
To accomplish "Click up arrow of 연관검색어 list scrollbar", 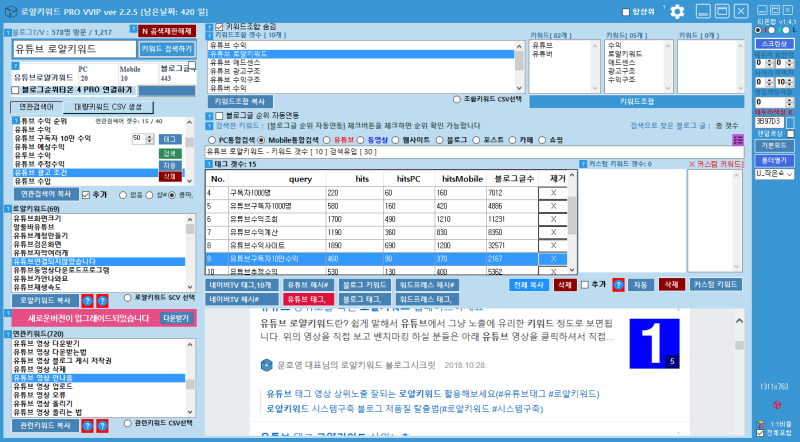I will coord(190,122).
